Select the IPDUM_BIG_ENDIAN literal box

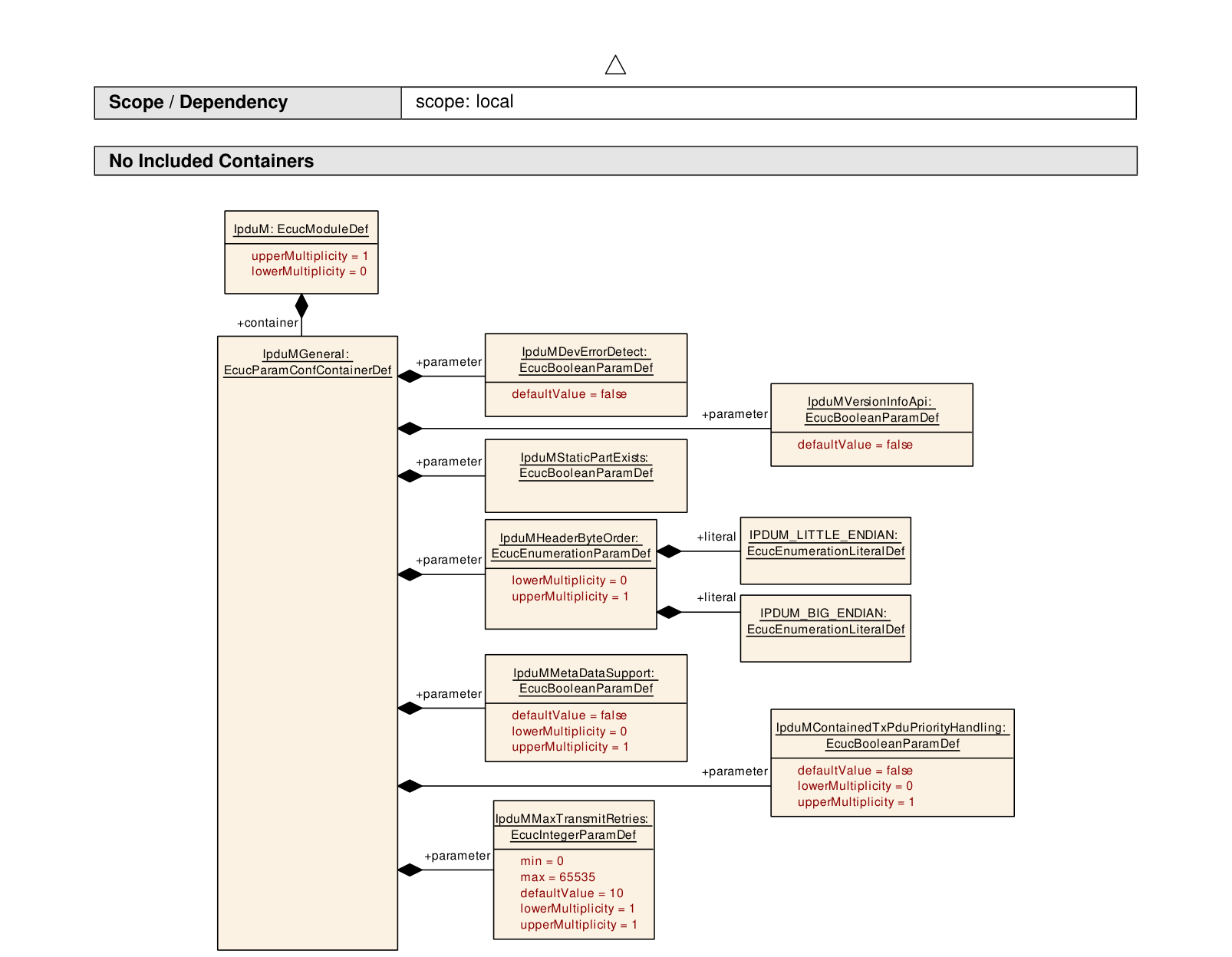click(825, 628)
